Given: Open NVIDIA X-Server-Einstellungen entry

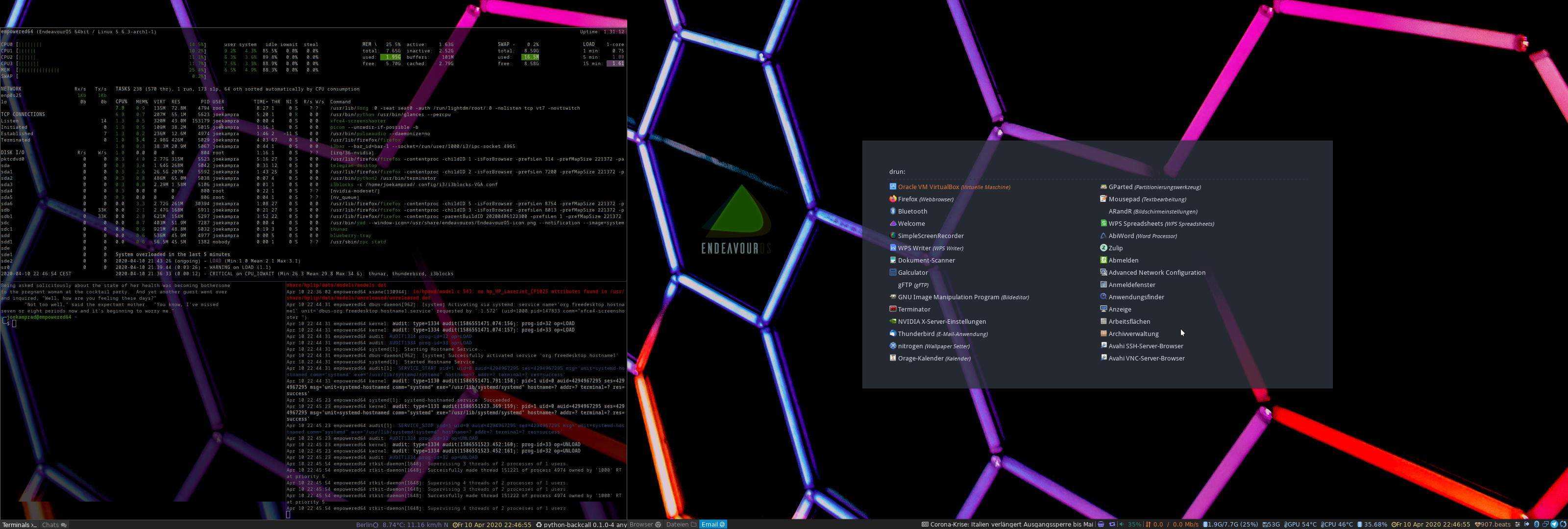Looking at the screenshot, I should click(937, 321).
